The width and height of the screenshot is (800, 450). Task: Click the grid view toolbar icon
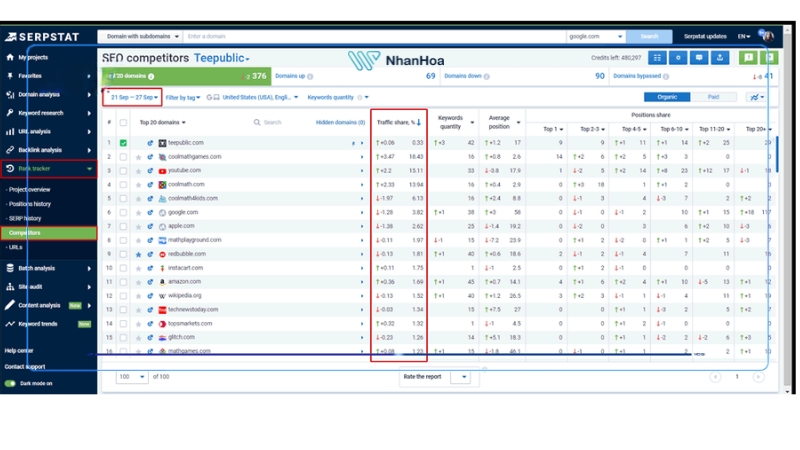tap(657, 58)
